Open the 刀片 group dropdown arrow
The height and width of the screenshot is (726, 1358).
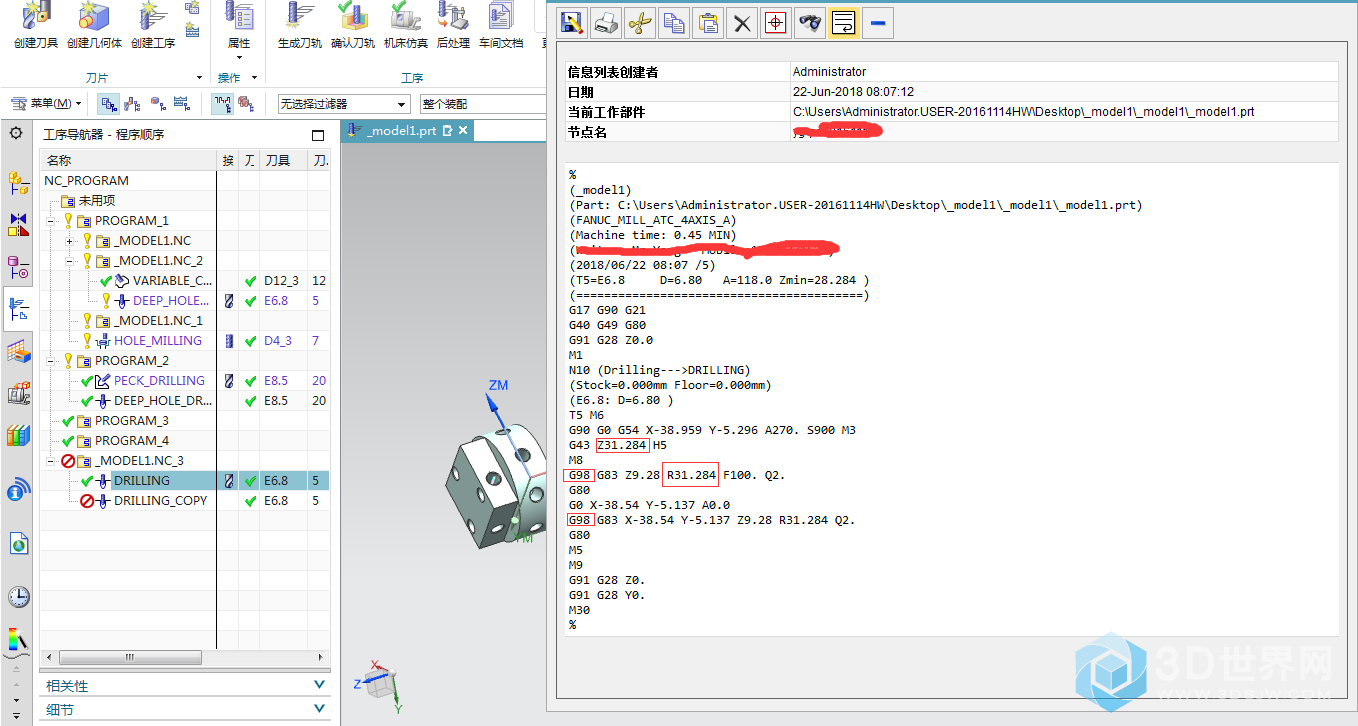pos(199,78)
